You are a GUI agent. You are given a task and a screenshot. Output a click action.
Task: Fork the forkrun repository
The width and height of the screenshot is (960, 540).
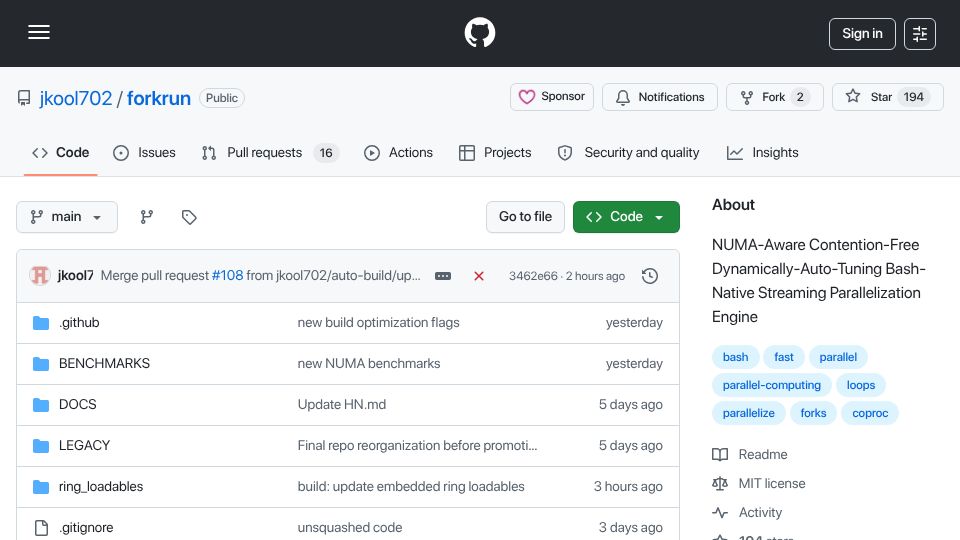774,97
